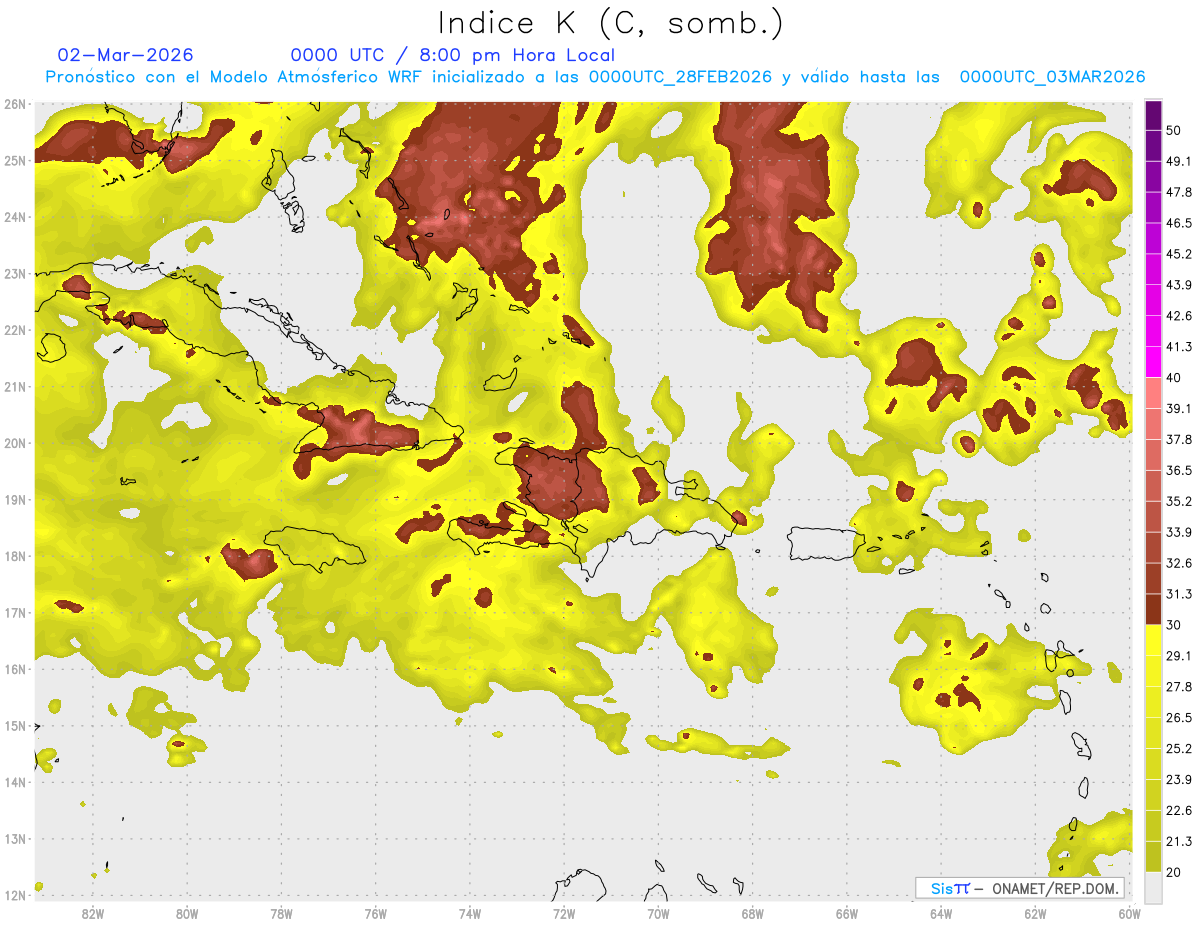Click the 15N latitude label
1200x927 pixels.
(15, 726)
